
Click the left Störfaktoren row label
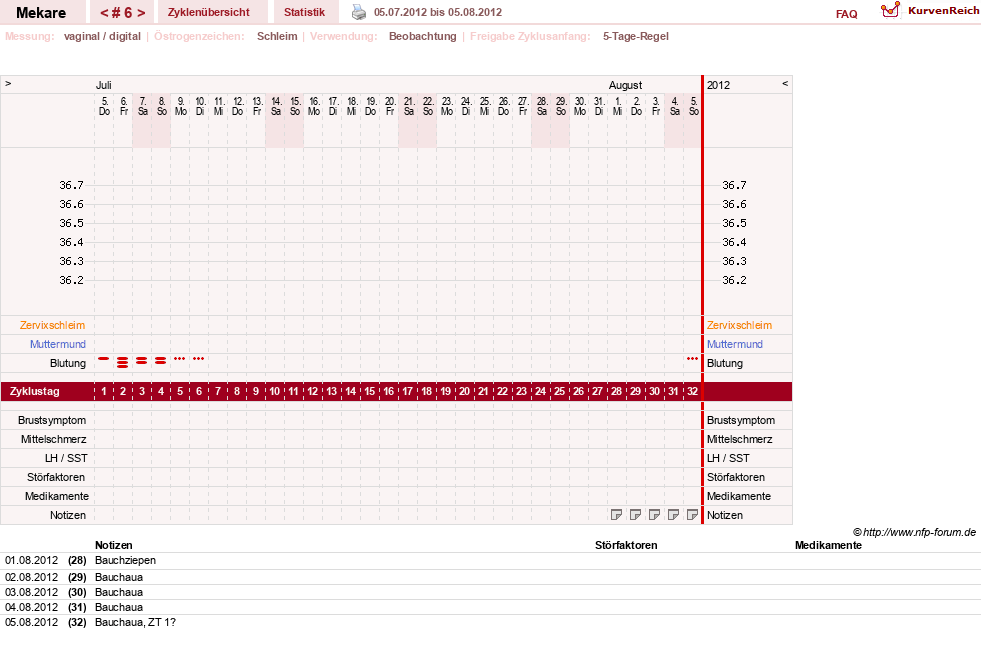pyautogui.click(x=56, y=477)
